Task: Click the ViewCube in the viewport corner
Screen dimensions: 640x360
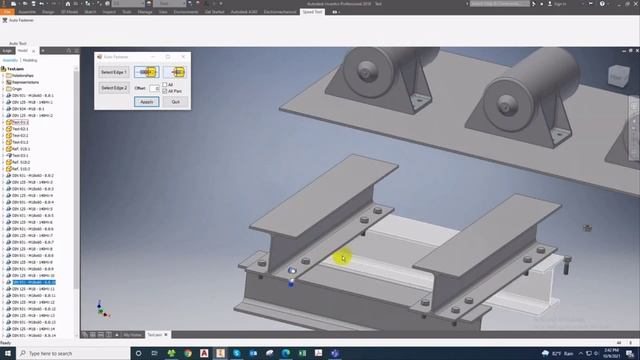Action: [x=617, y=76]
